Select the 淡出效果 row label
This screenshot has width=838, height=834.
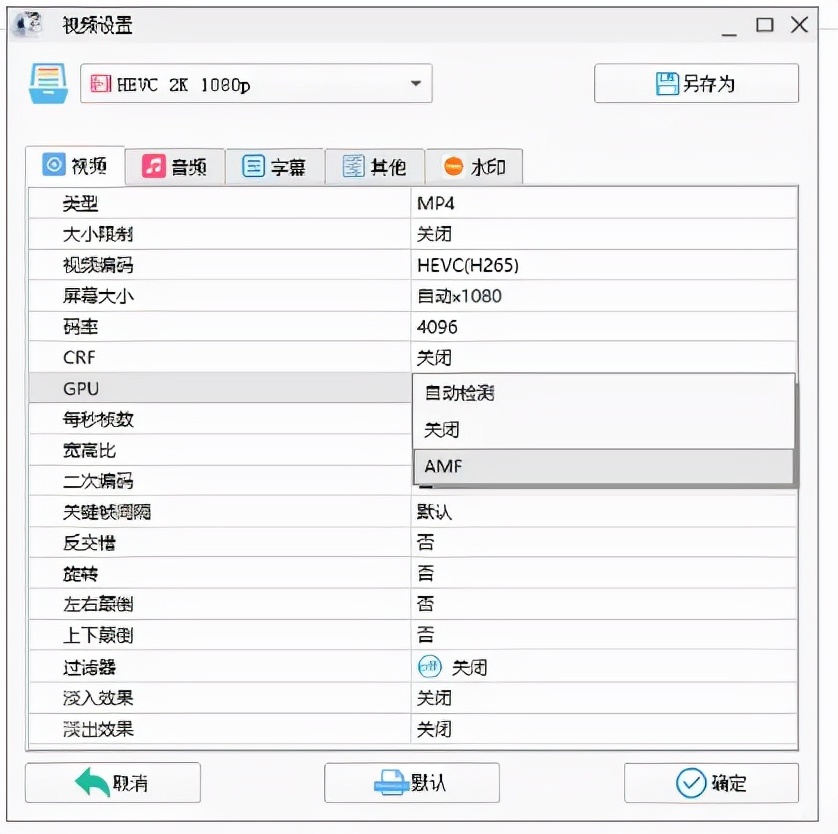point(98,729)
